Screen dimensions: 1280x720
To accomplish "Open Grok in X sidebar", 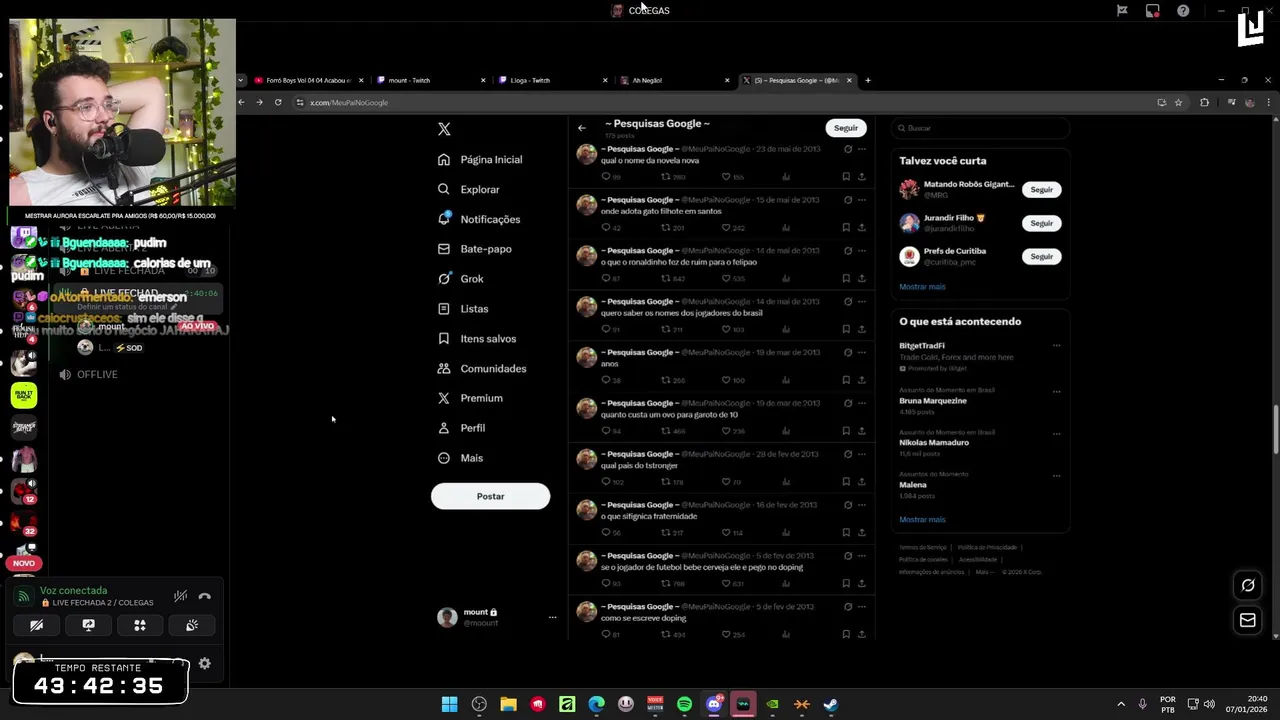I will pos(460,279).
